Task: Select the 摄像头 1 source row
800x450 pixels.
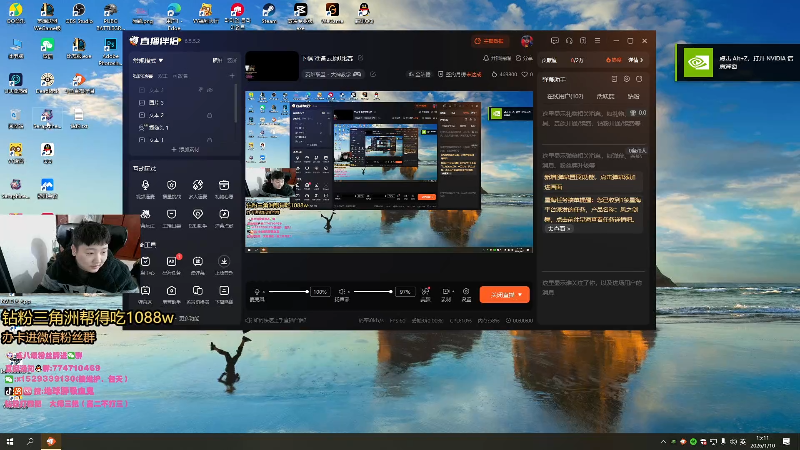Action: [x=184, y=128]
